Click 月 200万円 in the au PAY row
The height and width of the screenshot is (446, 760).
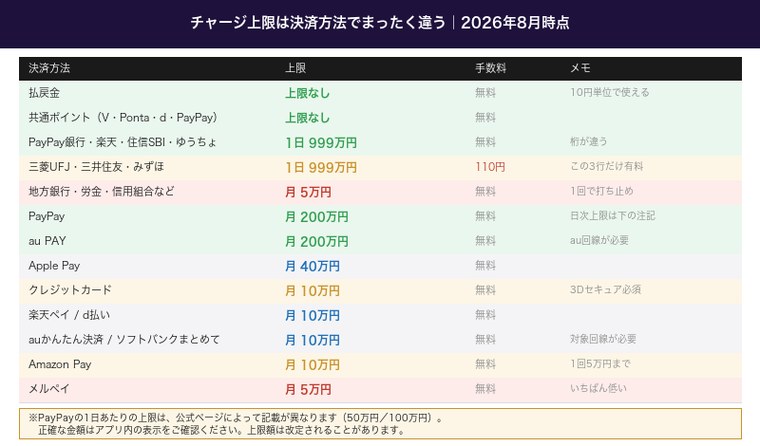pos(317,241)
